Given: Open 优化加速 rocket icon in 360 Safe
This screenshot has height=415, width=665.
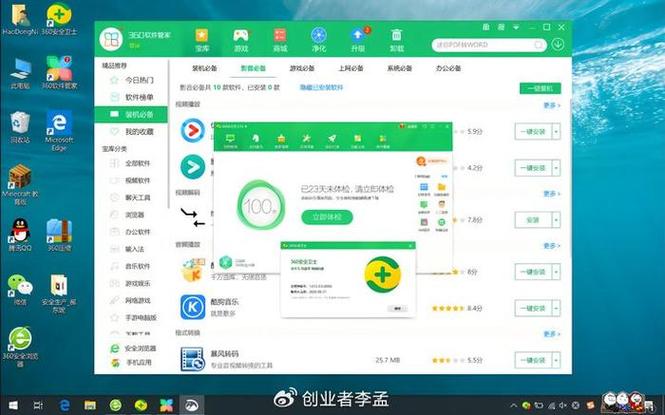Looking at the screenshot, I should click(332, 141).
